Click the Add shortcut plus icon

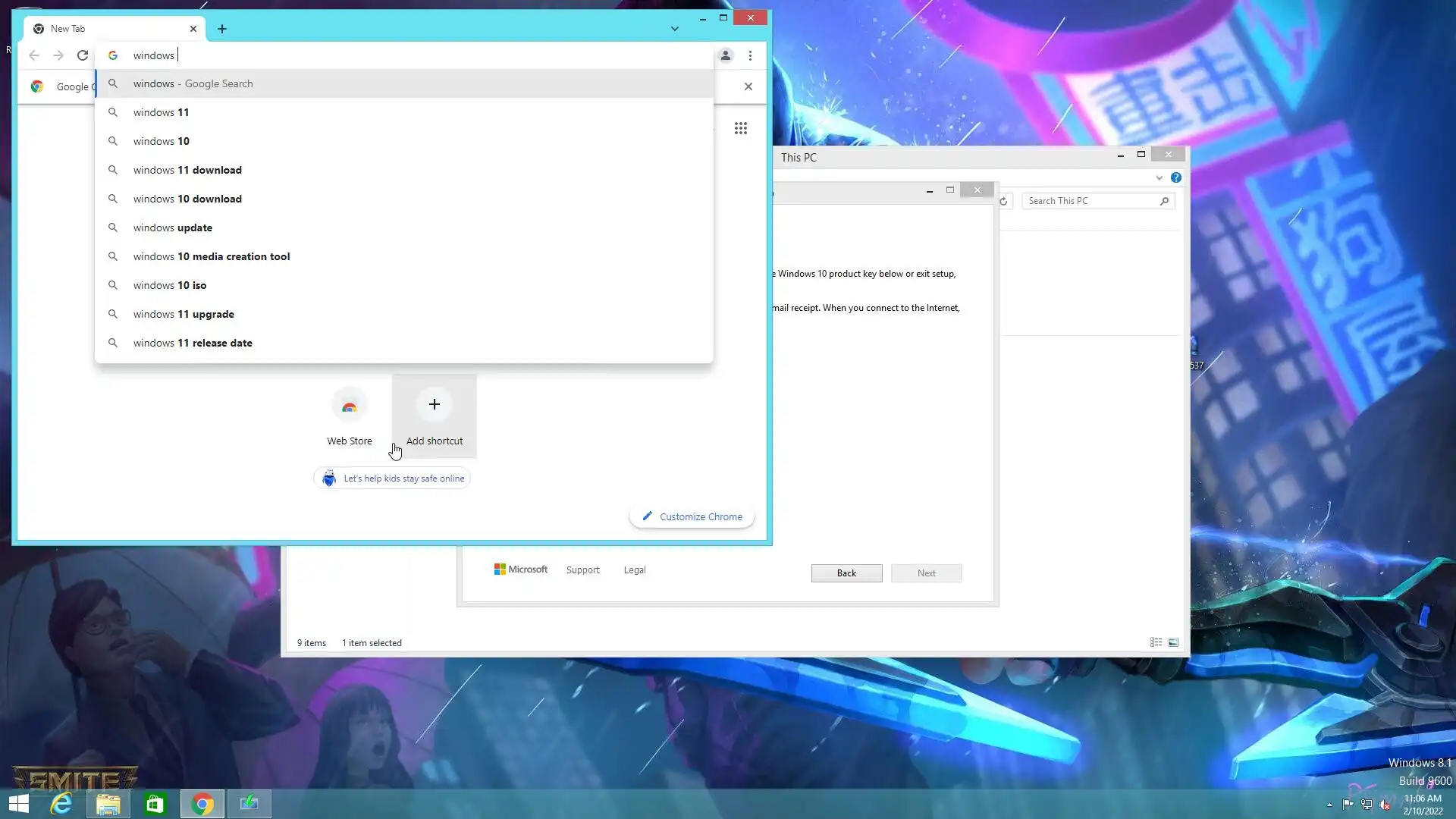[434, 405]
